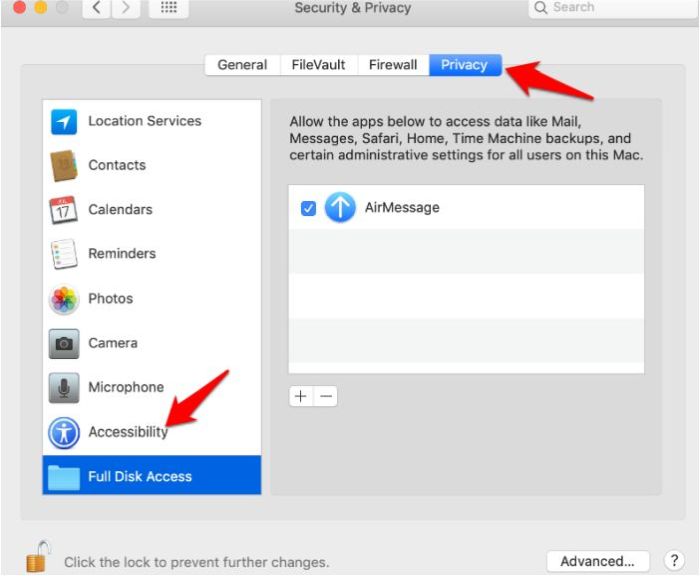Image resolution: width=700 pixels, height=576 pixels.
Task: Switch to the General tab
Action: (x=242, y=65)
